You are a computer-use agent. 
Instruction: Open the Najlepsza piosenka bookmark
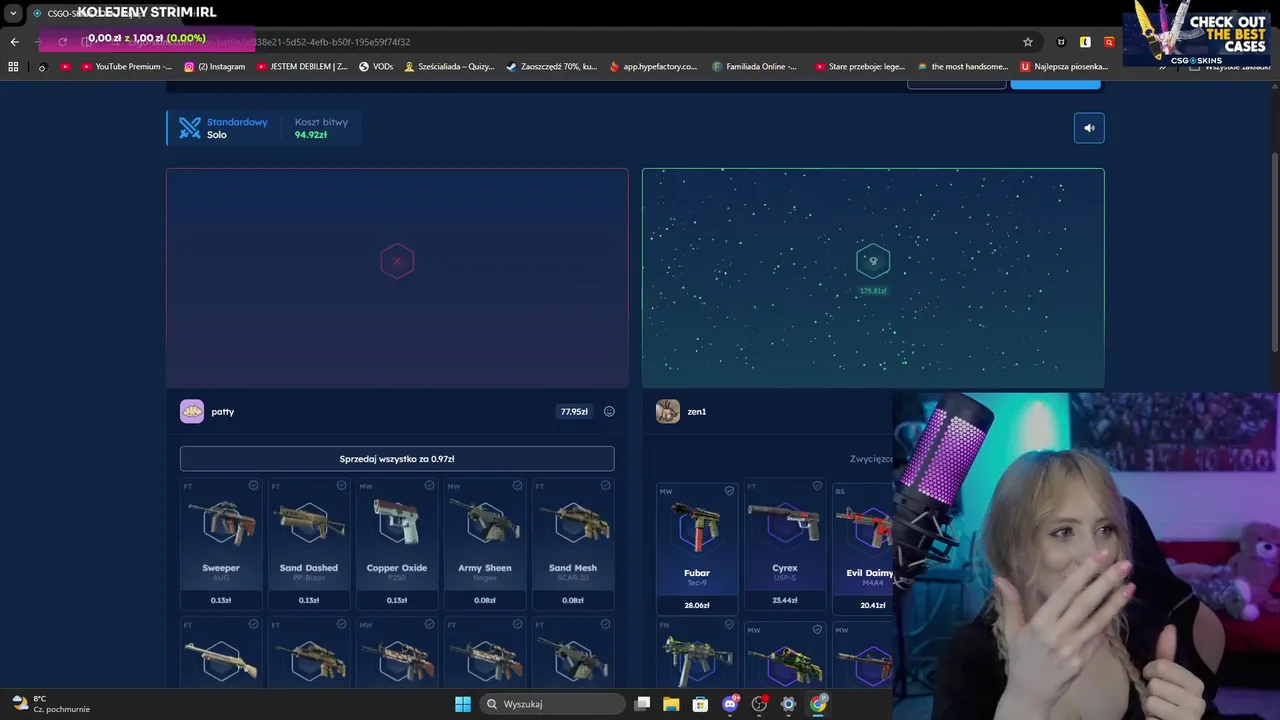coord(1064,67)
